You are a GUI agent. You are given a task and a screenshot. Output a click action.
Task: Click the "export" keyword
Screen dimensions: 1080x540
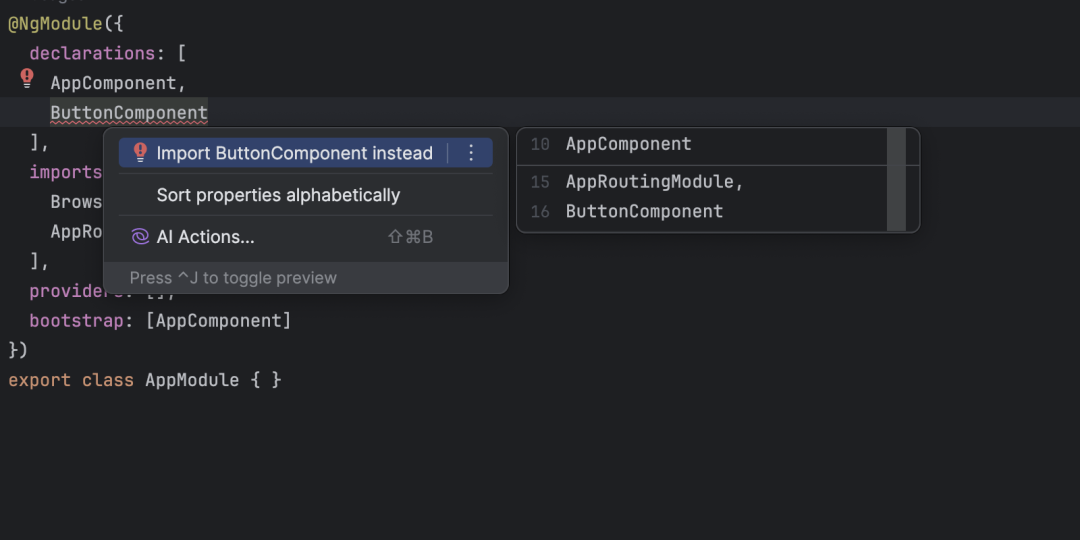39,380
